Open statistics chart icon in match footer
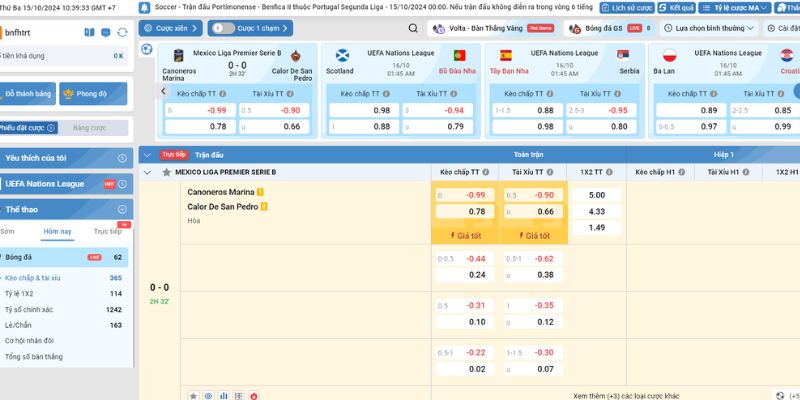This screenshot has width=800, height=400. click(223, 395)
